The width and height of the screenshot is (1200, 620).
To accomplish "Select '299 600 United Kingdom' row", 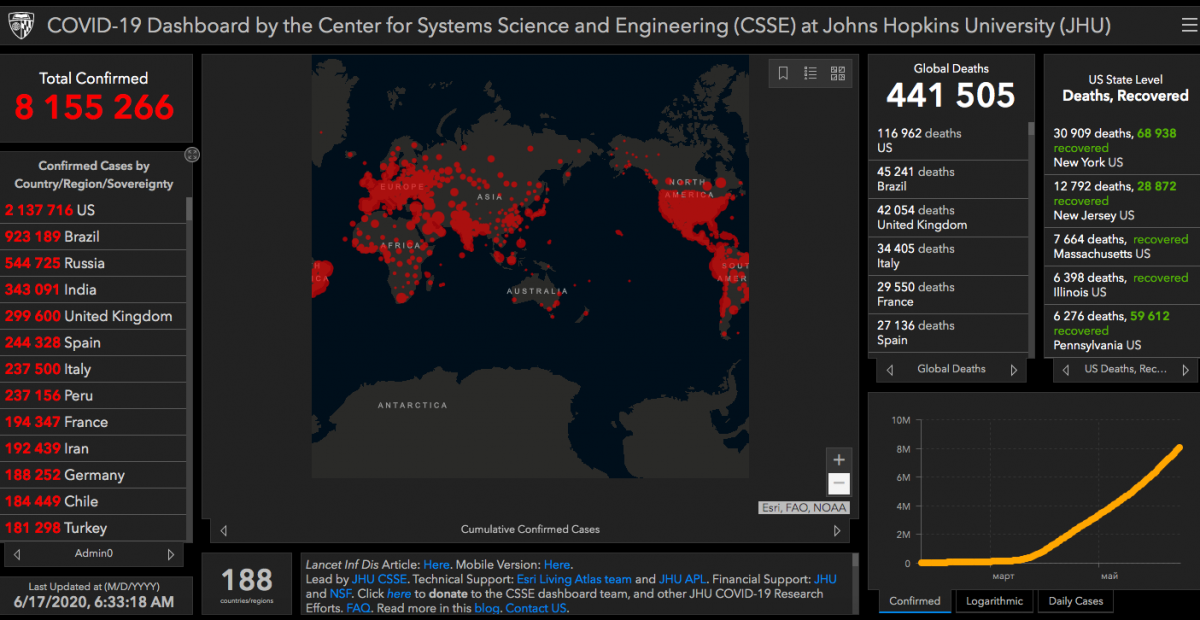I will [x=93, y=316].
